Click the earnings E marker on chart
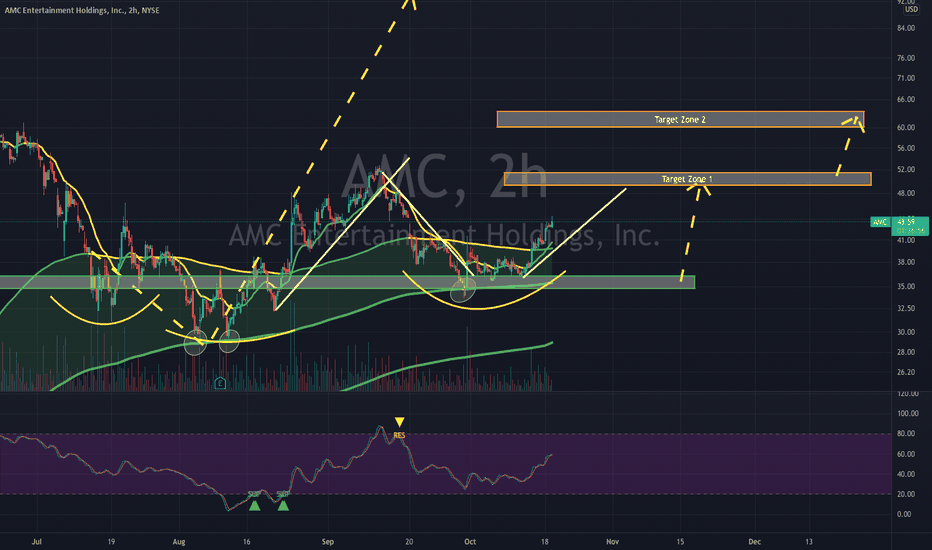Screen dimensions: 932x550 pos(220,383)
